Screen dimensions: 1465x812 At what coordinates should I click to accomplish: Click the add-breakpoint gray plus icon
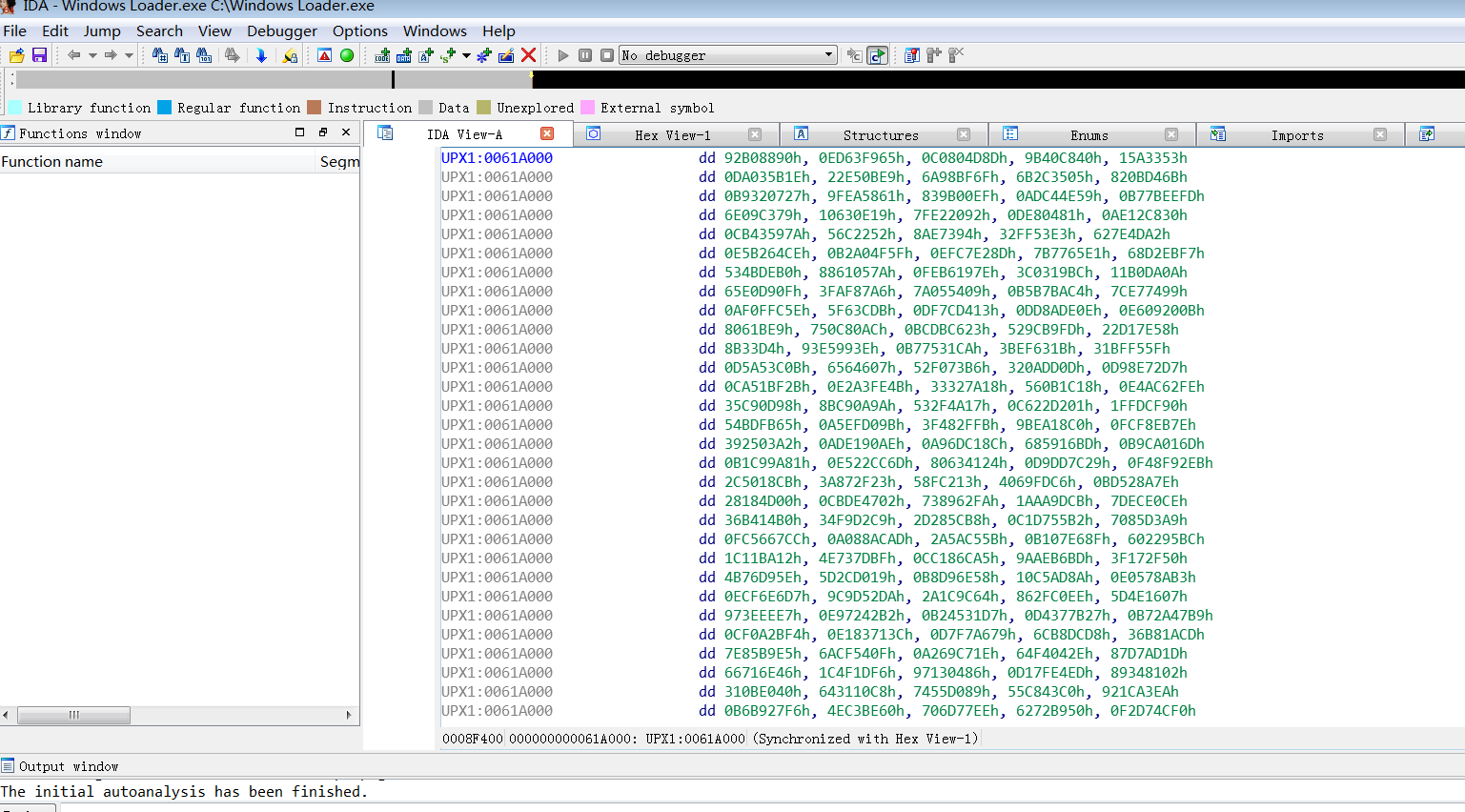[934, 55]
